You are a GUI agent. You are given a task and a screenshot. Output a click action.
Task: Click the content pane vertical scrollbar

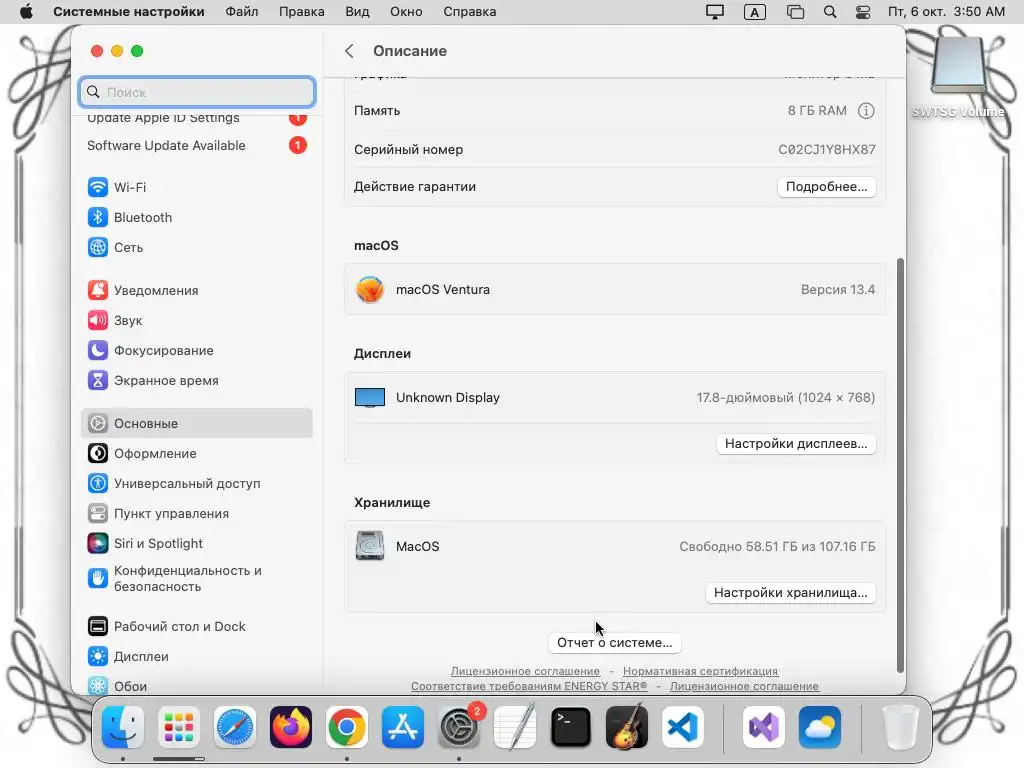tap(901, 465)
